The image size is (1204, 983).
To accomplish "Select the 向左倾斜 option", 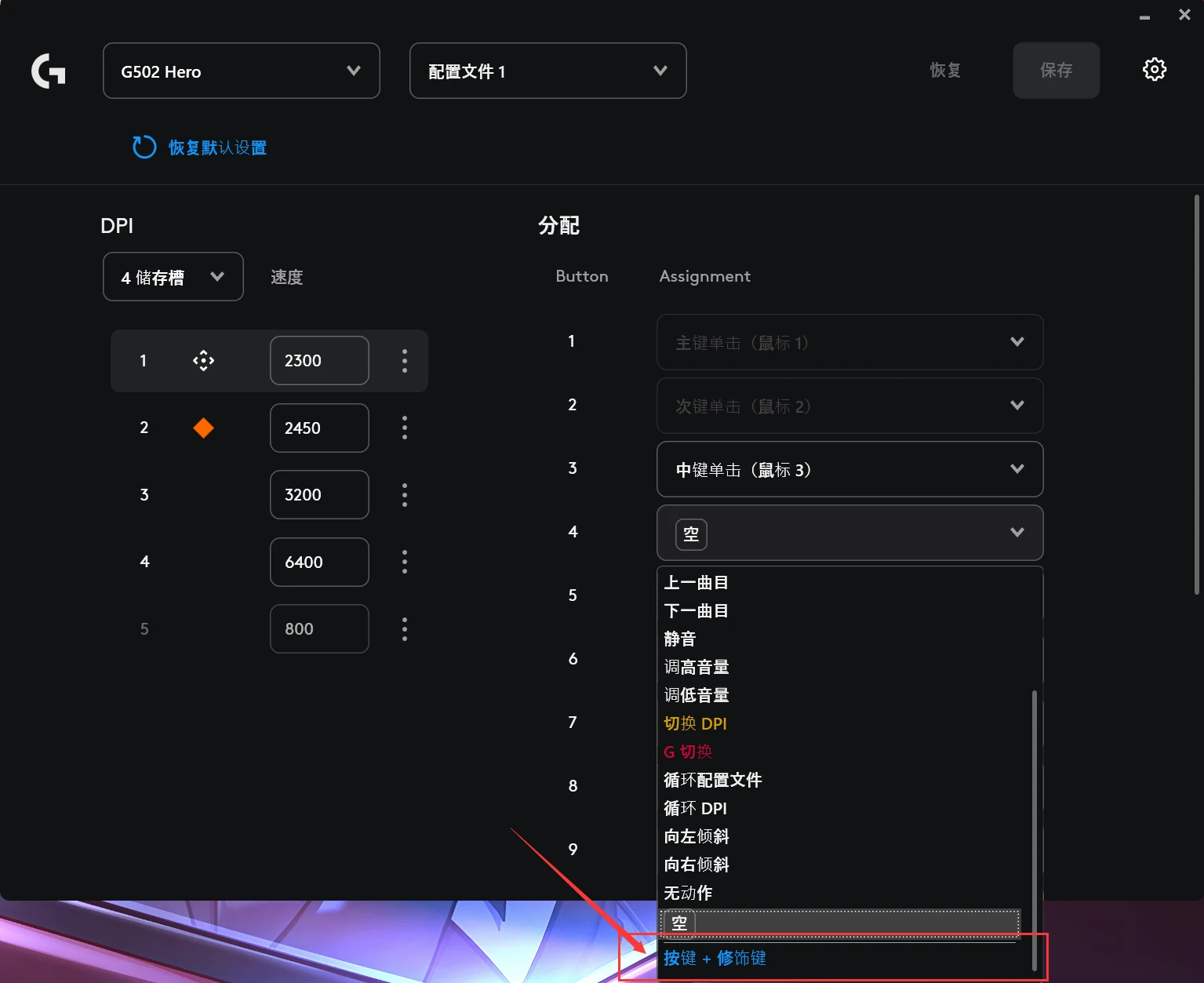I will (x=697, y=836).
